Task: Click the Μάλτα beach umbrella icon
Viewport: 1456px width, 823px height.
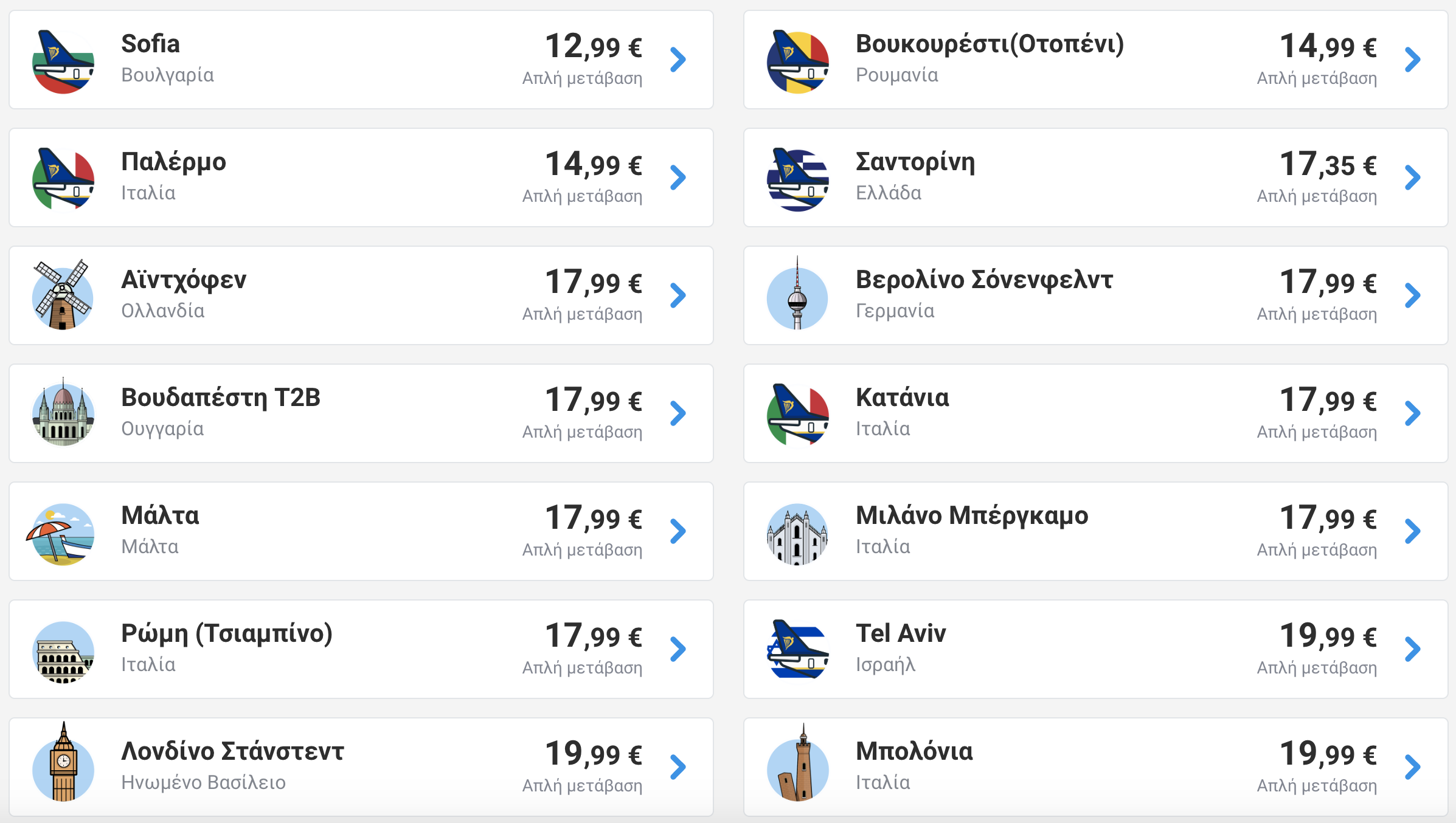Action: coord(61,534)
